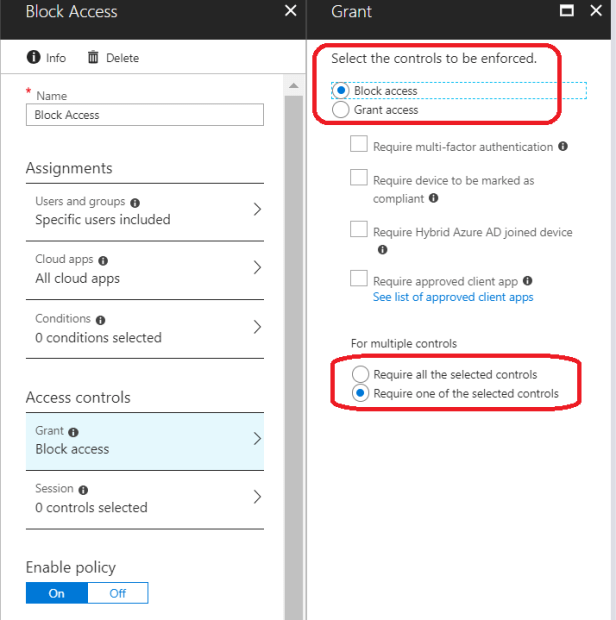Click the Delete trash icon
The image size is (616, 620).
coord(94,58)
